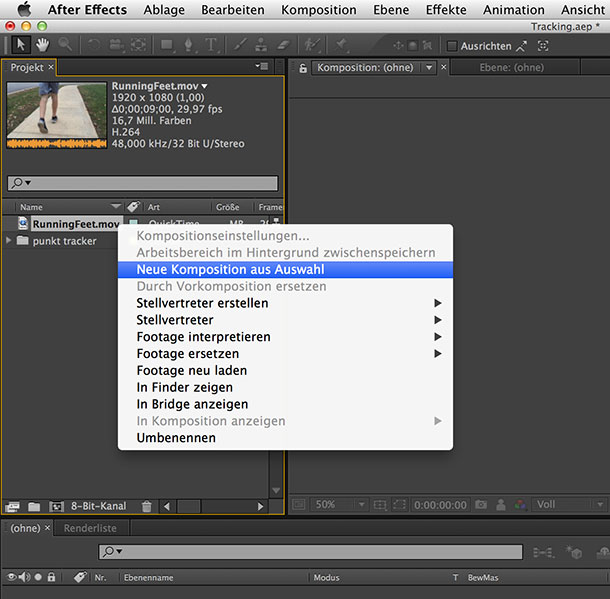Open the Voll resolution dropdown
The image size is (610, 599).
coord(600,505)
